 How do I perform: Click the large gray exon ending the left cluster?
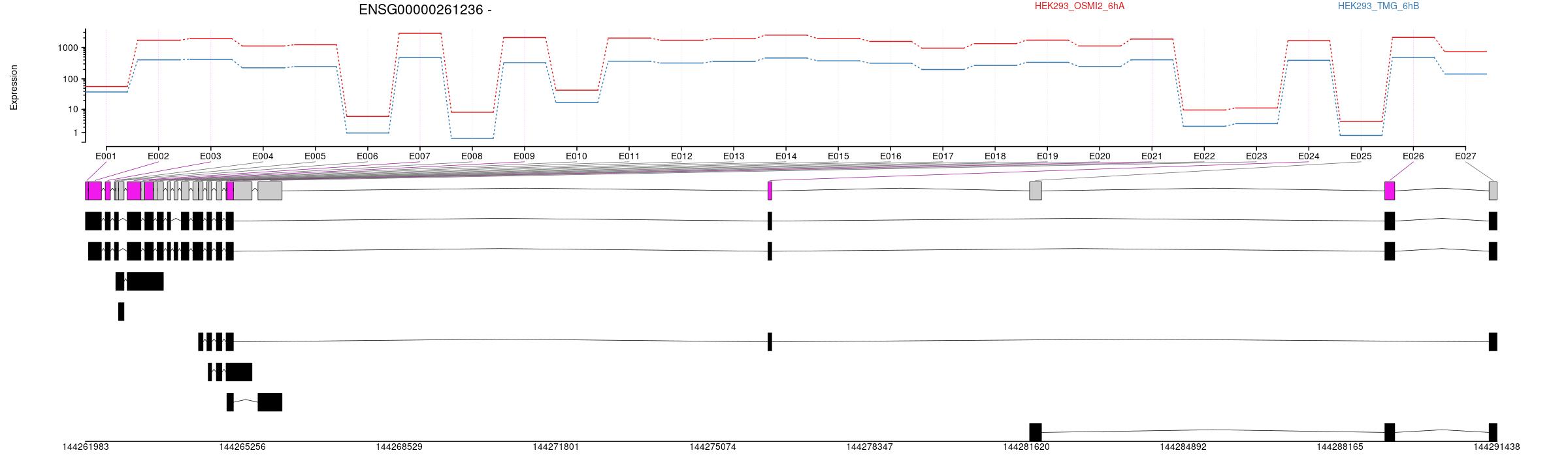pos(270,191)
